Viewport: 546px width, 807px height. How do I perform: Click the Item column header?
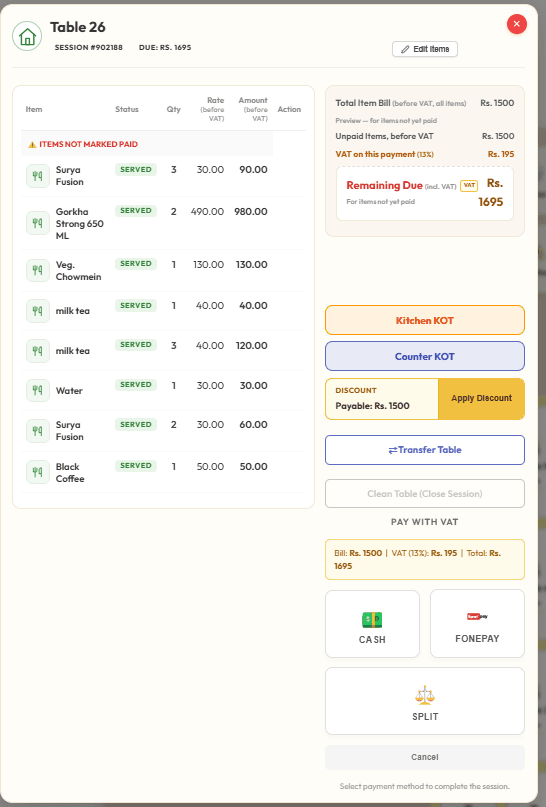pyautogui.click(x=34, y=109)
